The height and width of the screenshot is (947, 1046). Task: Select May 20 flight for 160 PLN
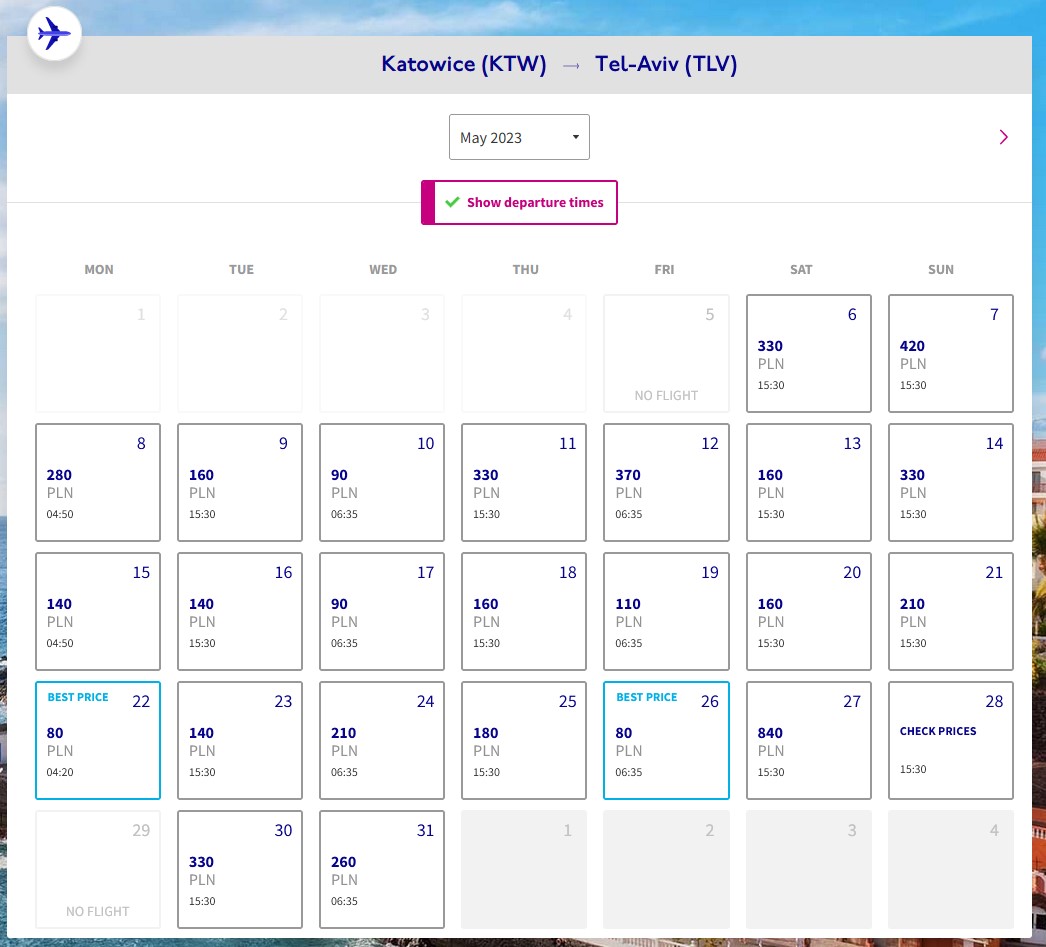(x=809, y=612)
